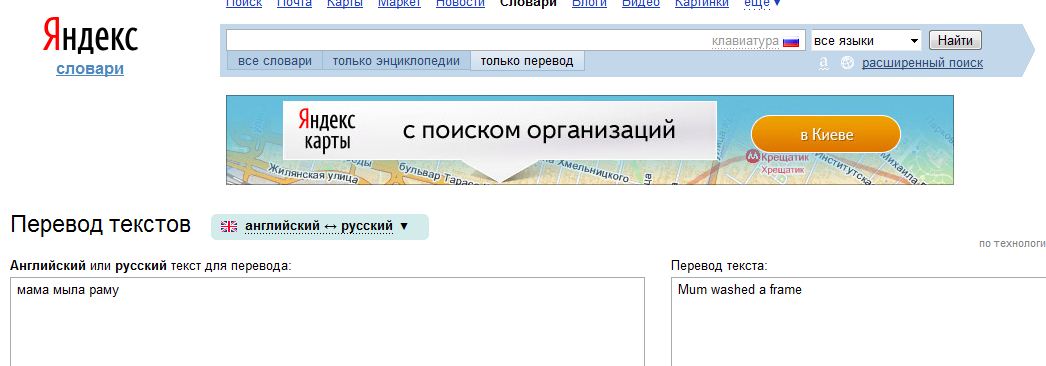Click the Russian flag keyboard icon
Viewport: 1046px width, 366px height.
coord(791,41)
